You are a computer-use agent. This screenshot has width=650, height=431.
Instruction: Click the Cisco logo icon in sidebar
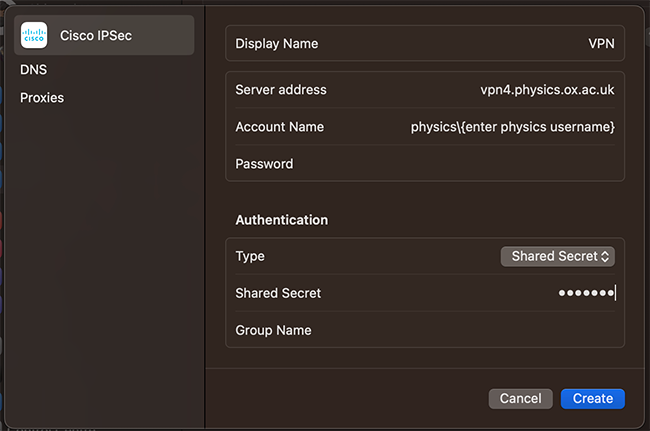click(34, 36)
